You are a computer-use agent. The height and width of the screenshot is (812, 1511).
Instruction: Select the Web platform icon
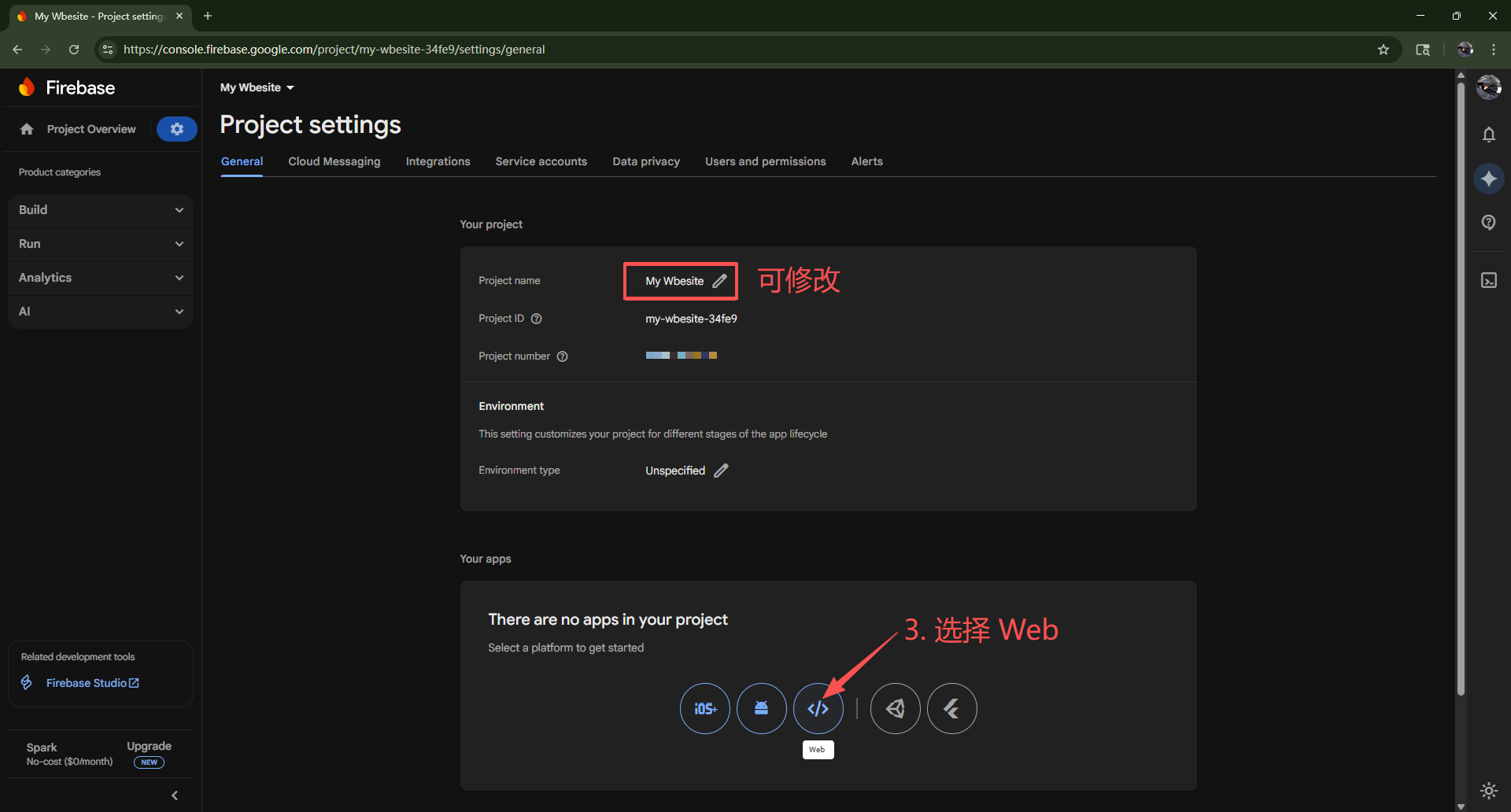coord(818,708)
